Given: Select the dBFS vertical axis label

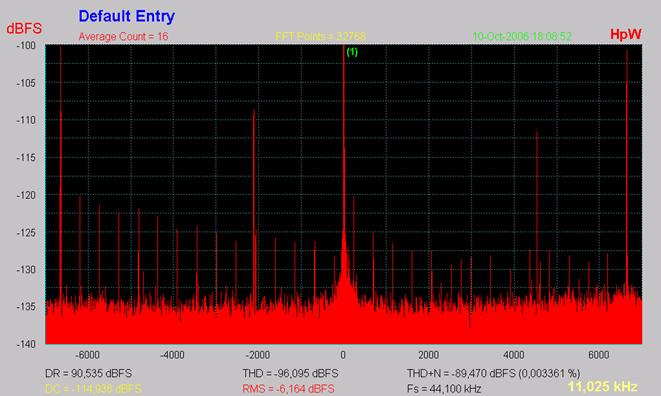Looking at the screenshot, I should 24,29.
